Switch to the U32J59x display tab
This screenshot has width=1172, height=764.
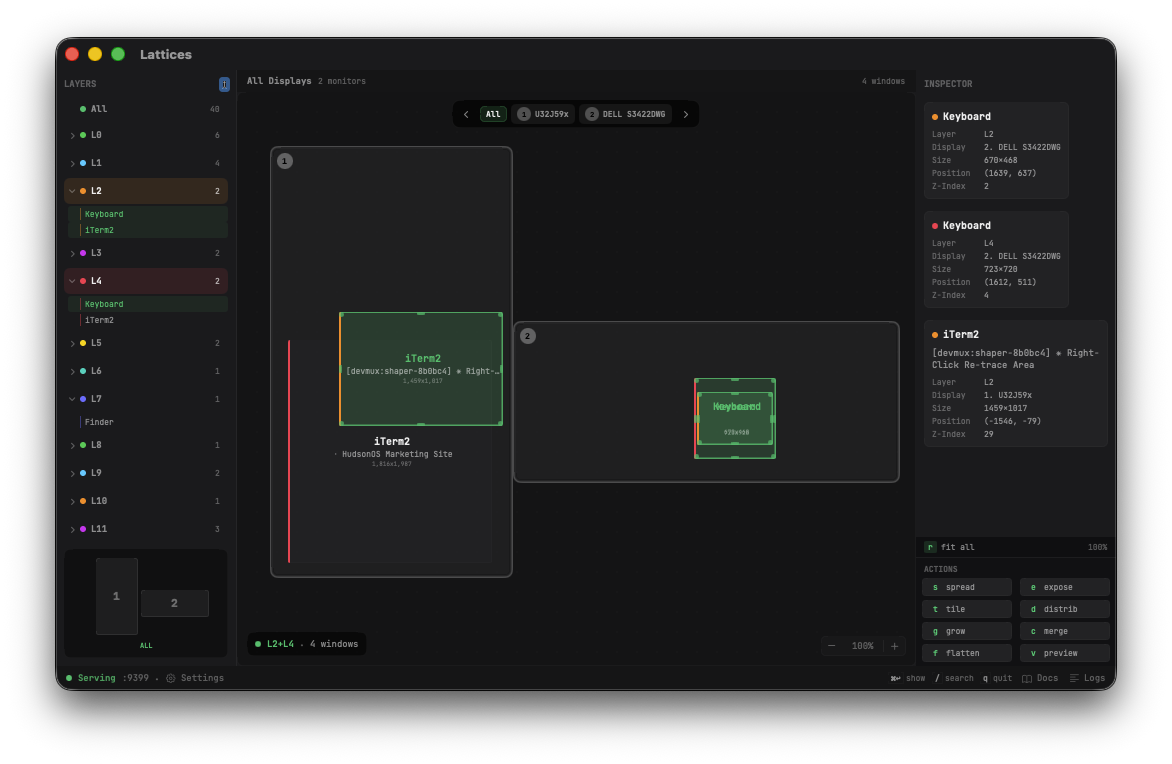tap(543, 114)
